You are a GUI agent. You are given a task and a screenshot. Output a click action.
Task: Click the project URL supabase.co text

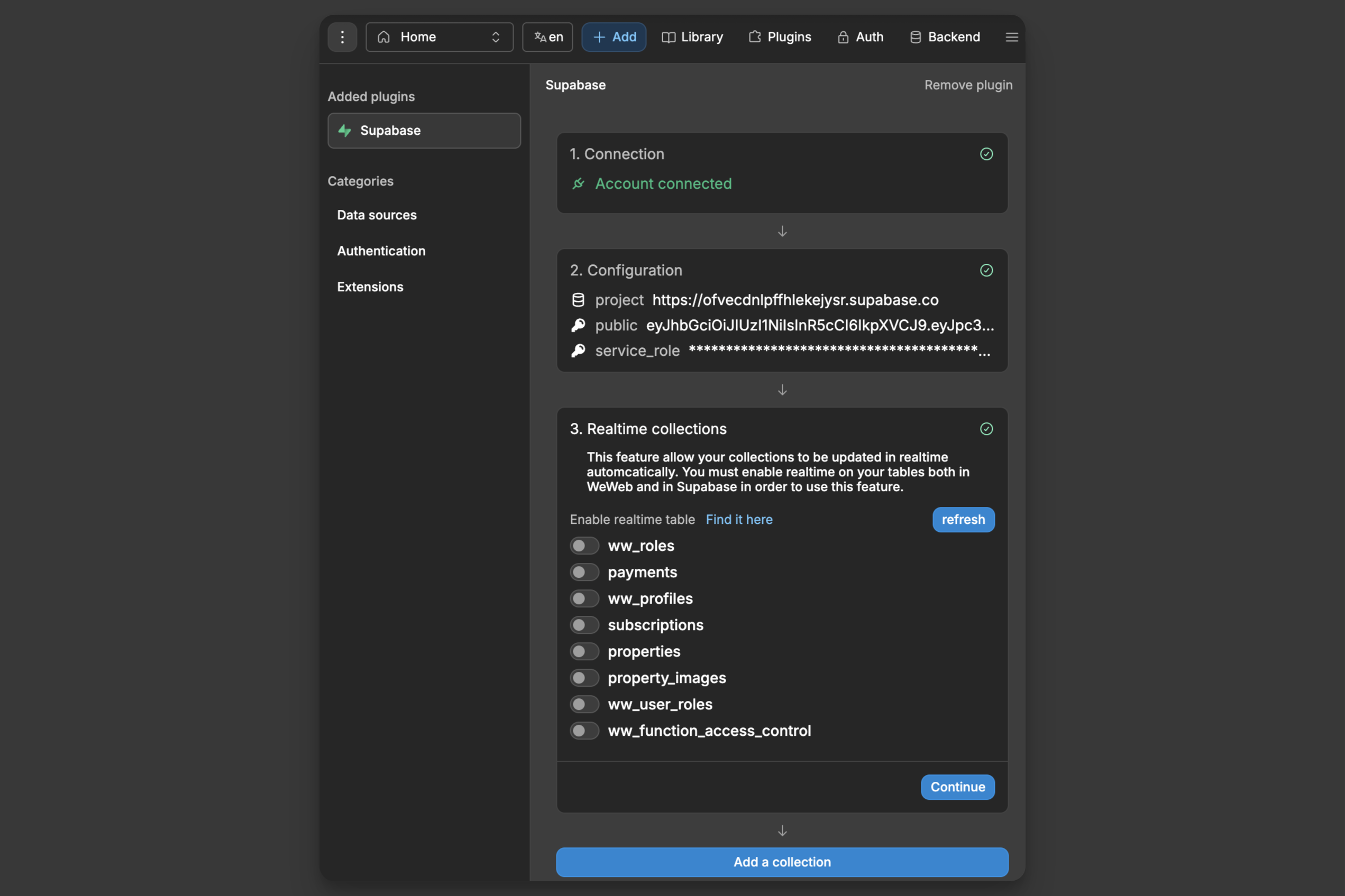(x=795, y=300)
